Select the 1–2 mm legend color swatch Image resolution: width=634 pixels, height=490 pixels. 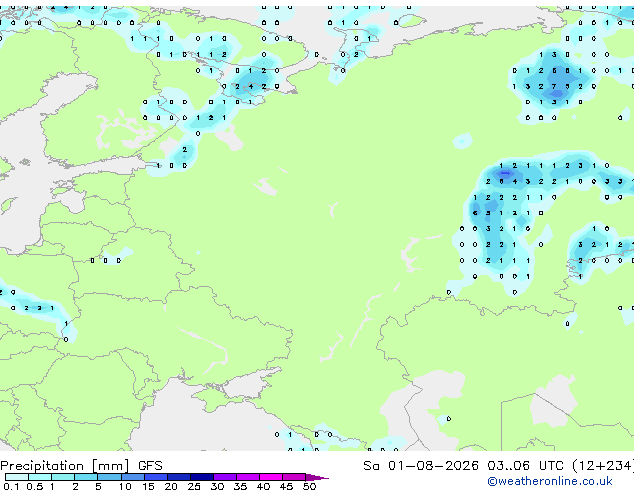click(x=63, y=477)
